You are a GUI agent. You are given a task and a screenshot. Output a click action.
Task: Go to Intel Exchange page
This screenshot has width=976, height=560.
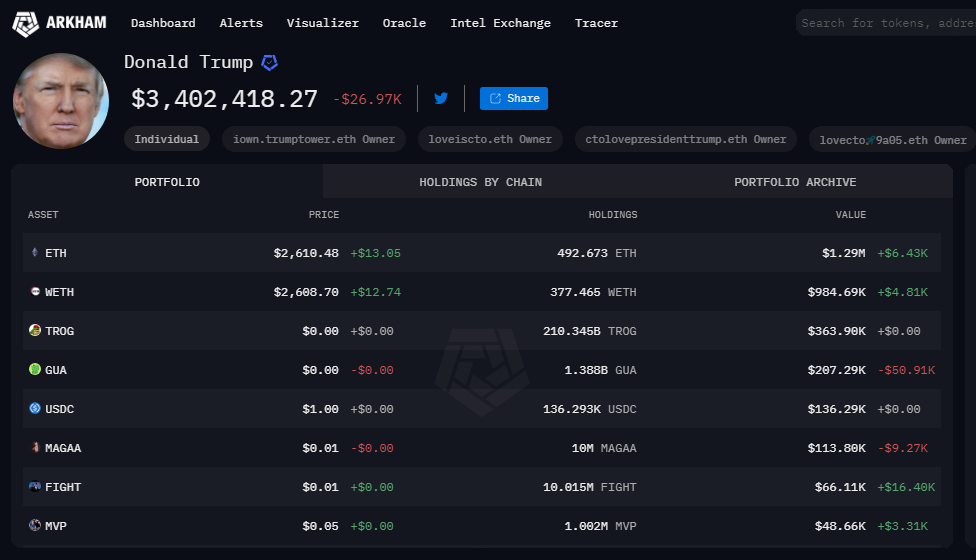click(x=500, y=23)
